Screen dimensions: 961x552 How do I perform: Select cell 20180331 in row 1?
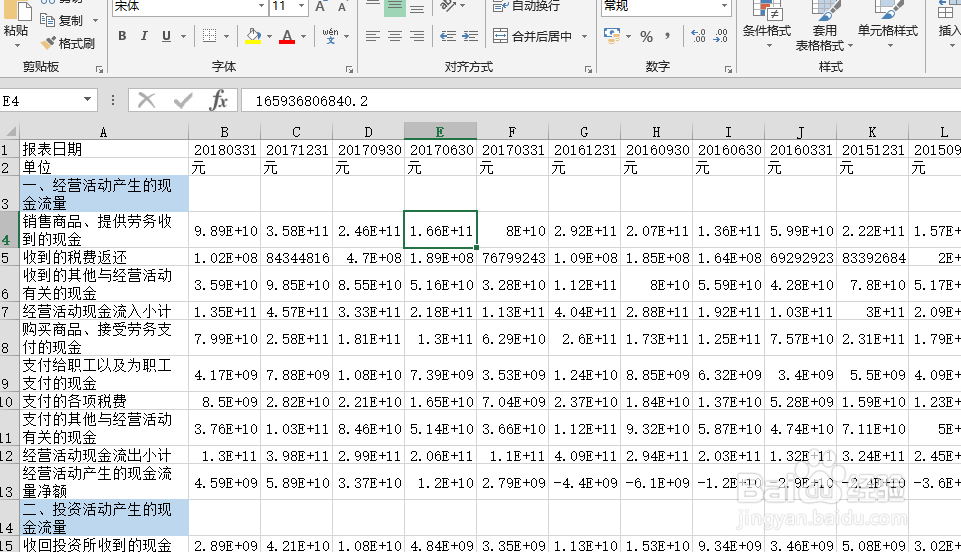click(225, 149)
